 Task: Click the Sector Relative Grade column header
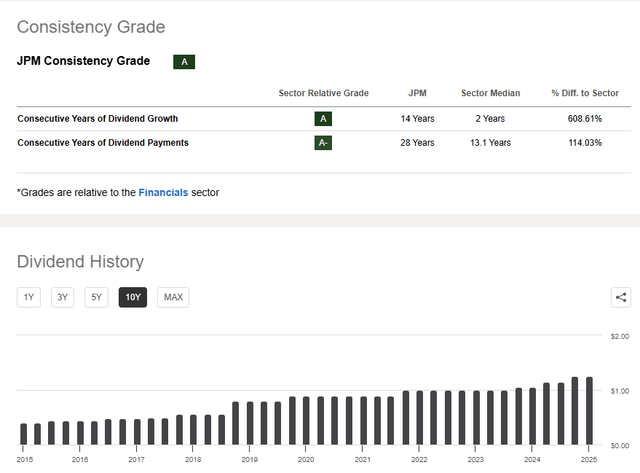(x=323, y=93)
